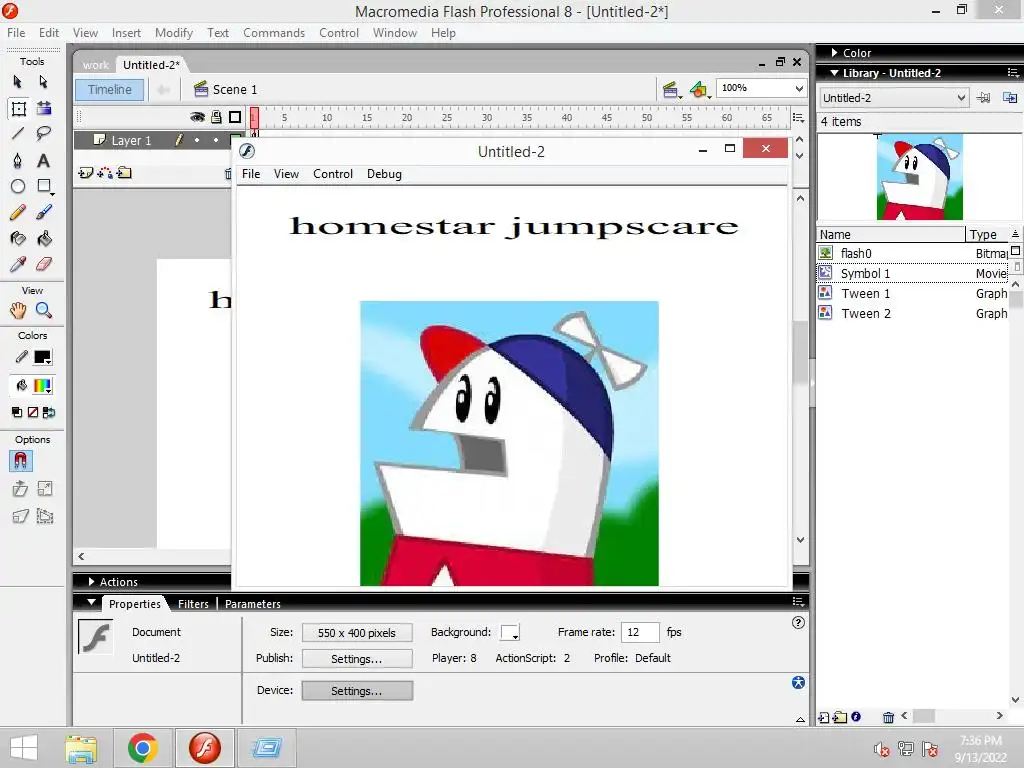This screenshot has height=768, width=1024.
Task: Select the Eraser tool
Action: pos(44,264)
